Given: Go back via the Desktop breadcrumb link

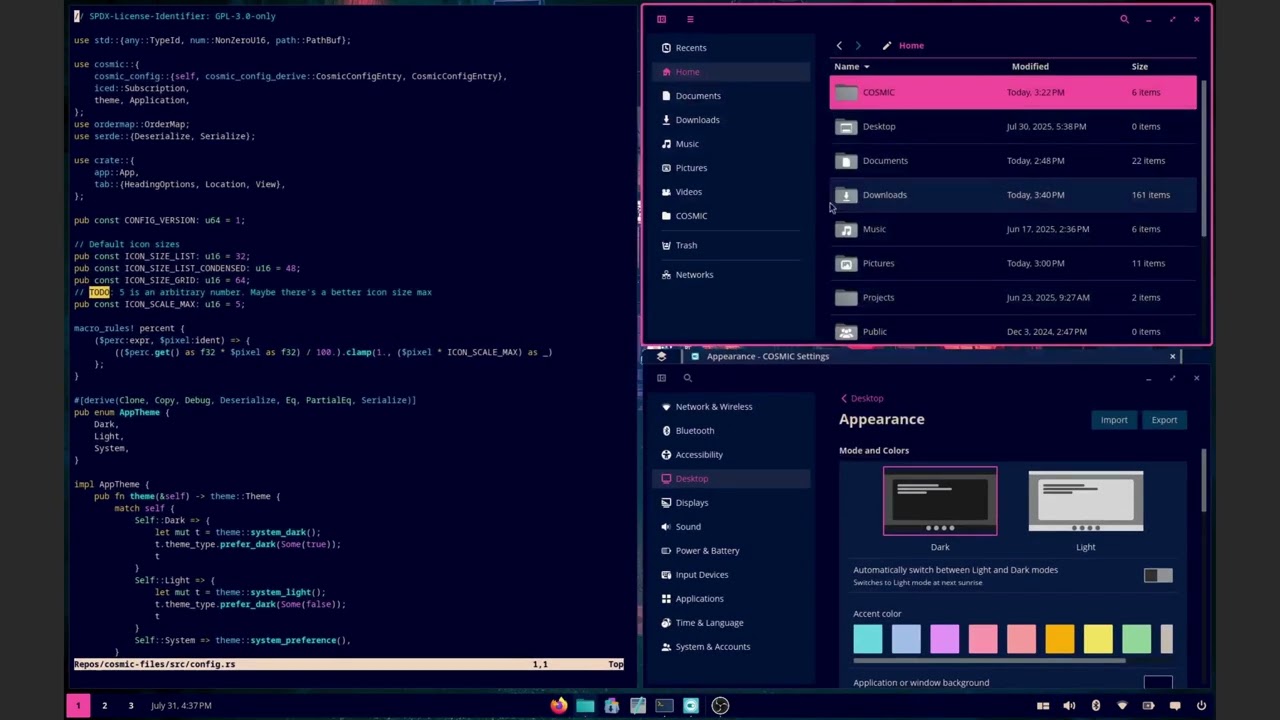Looking at the screenshot, I should (866, 398).
